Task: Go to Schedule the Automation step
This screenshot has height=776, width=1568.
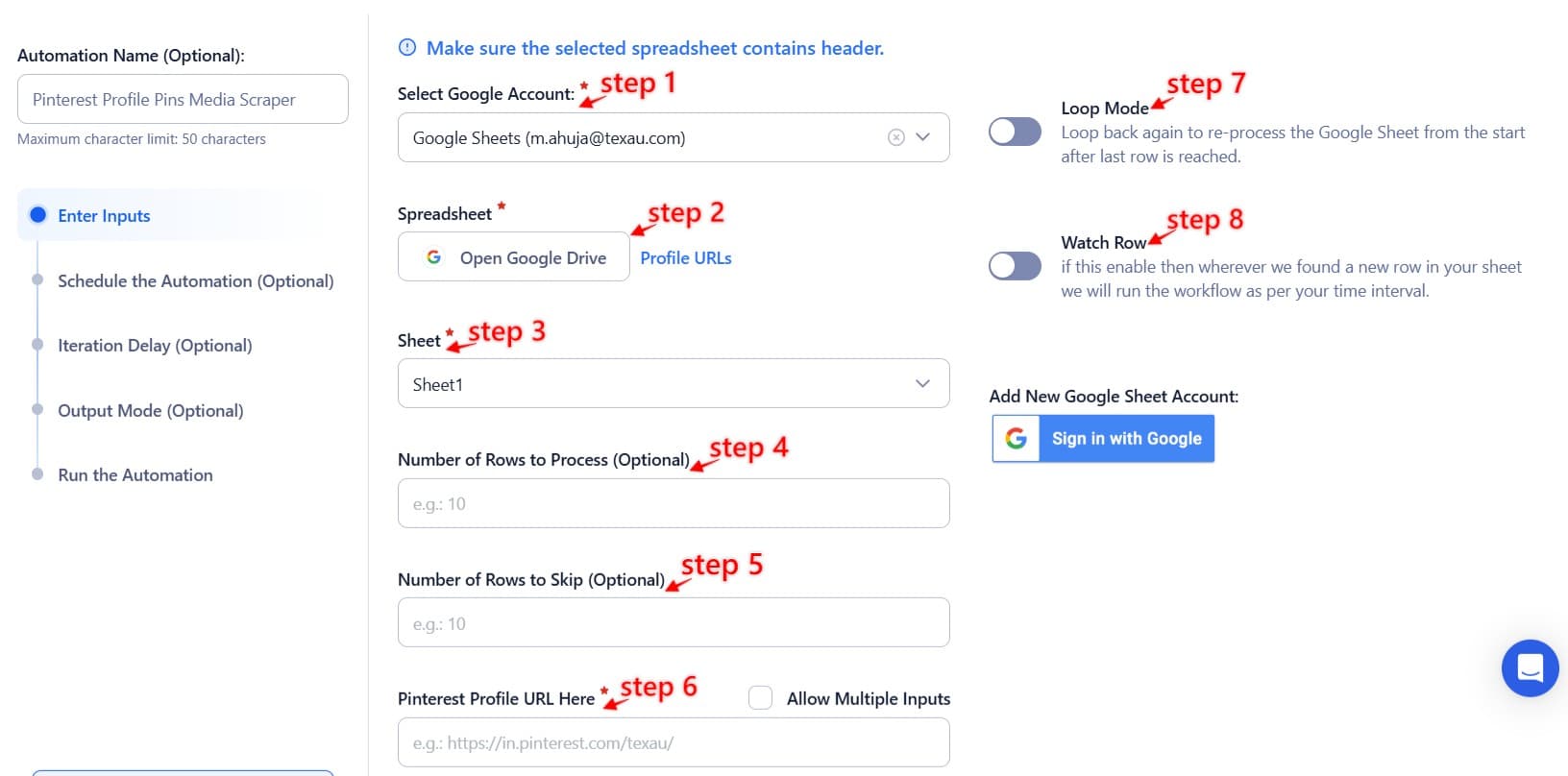Action: tap(195, 281)
